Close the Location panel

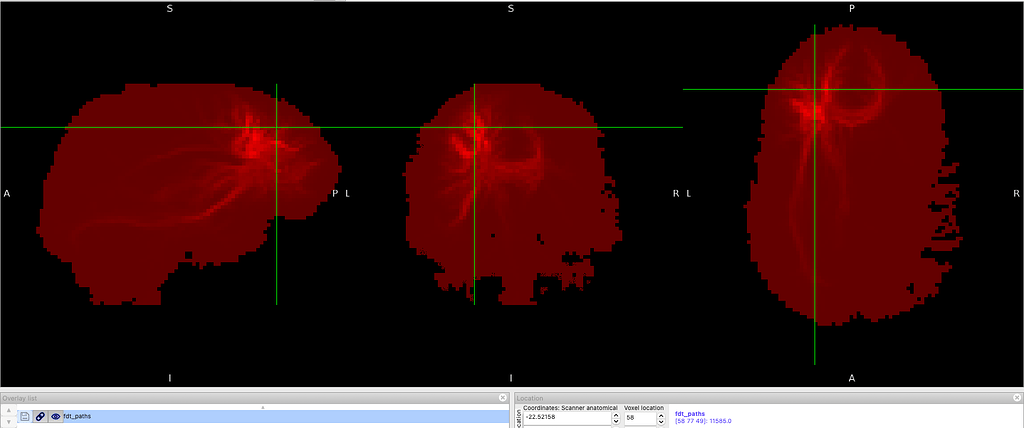(x=1016, y=398)
